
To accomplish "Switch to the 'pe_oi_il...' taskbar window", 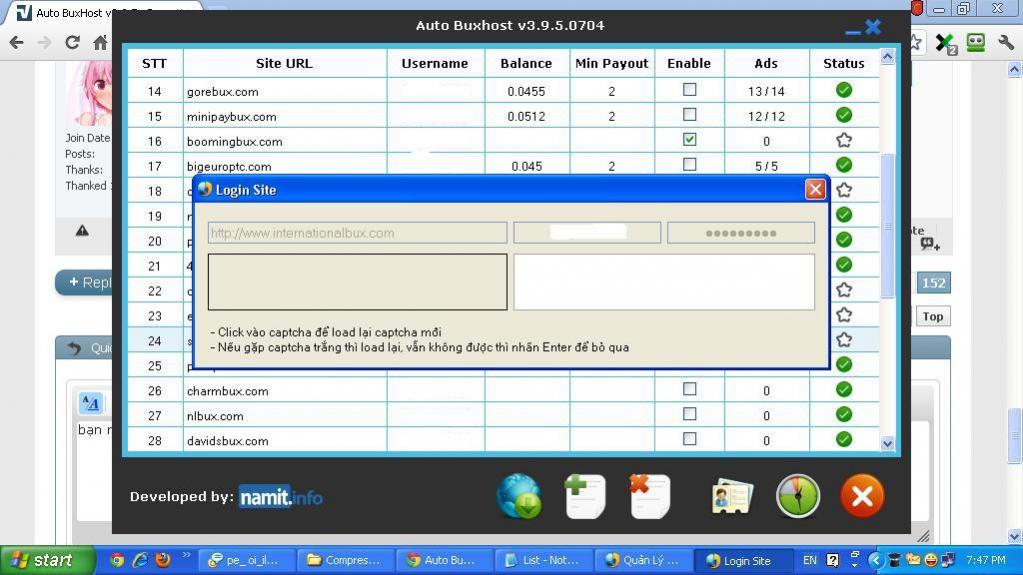I will [245, 560].
